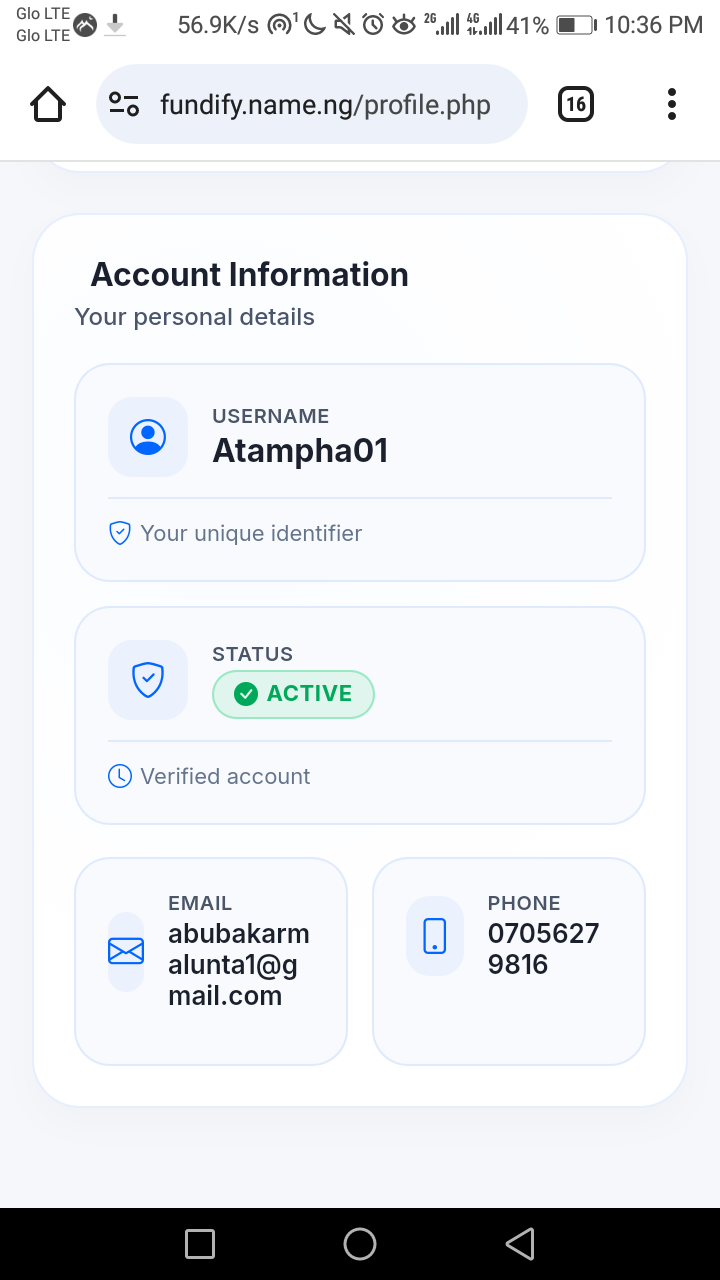Tap the browser home icon

(x=48, y=104)
